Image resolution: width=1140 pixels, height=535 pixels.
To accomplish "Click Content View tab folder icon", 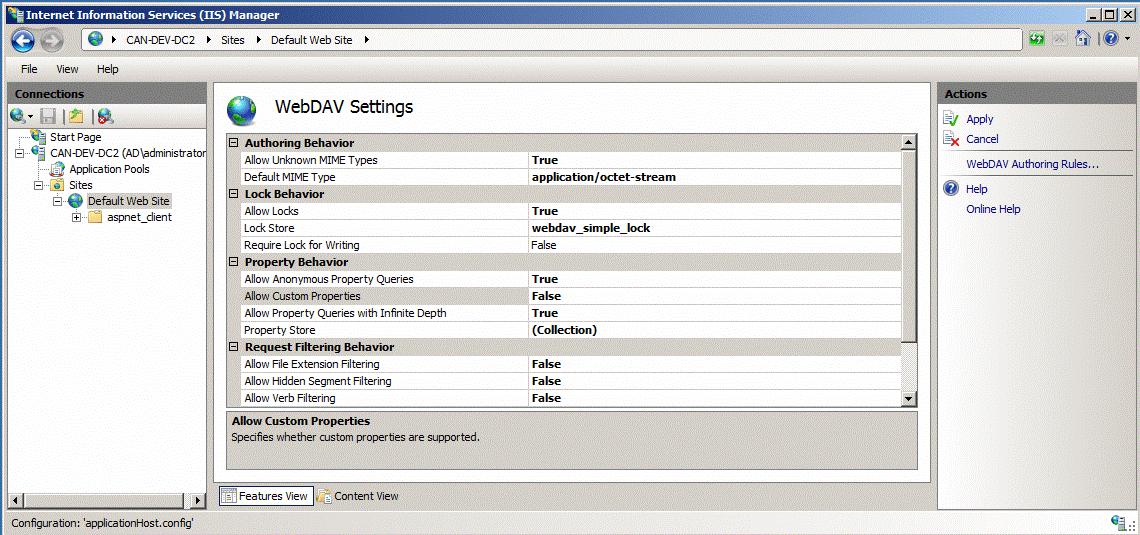I will click(x=324, y=496).
